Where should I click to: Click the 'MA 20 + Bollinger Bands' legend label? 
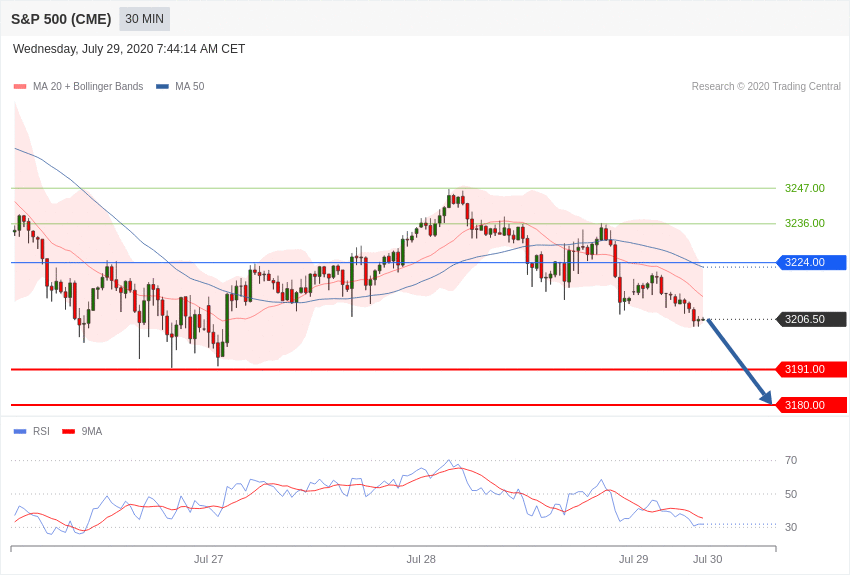tap(88, 86)
